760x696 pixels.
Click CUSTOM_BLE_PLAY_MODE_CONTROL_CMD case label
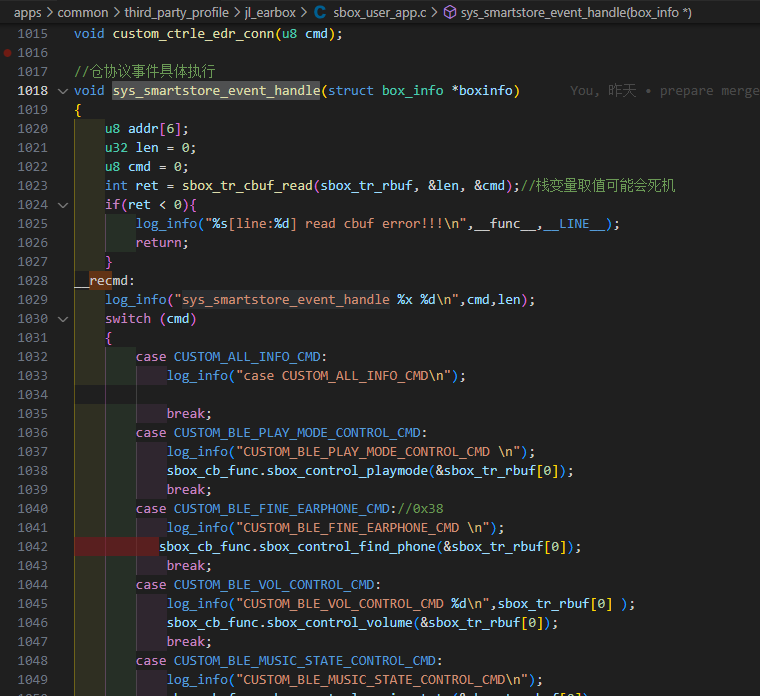point(297,433)
